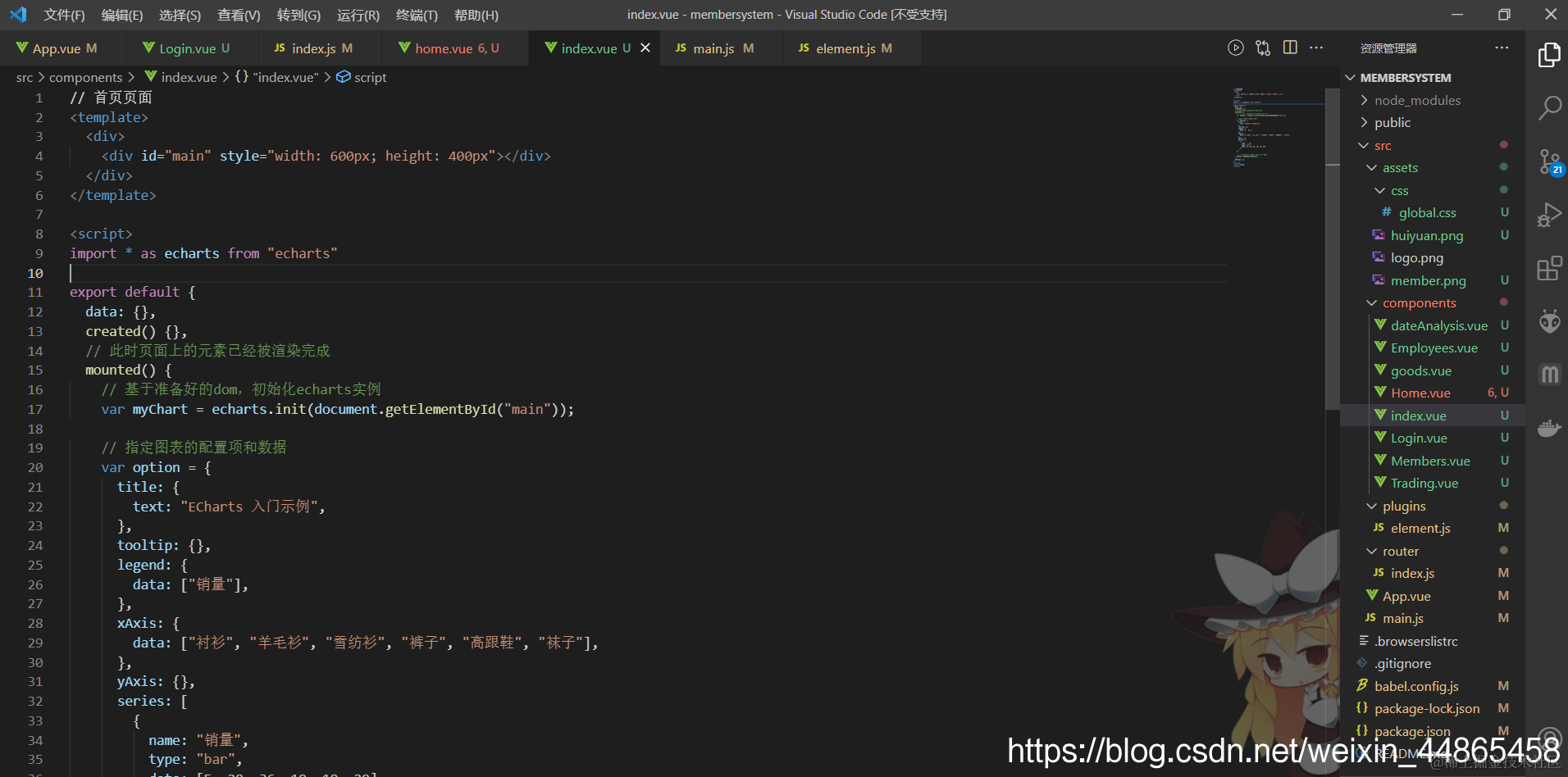Viewport: 1568px width, 777px height.
Task: Open element.js under plugins folder
Action: pos(1432,528)
